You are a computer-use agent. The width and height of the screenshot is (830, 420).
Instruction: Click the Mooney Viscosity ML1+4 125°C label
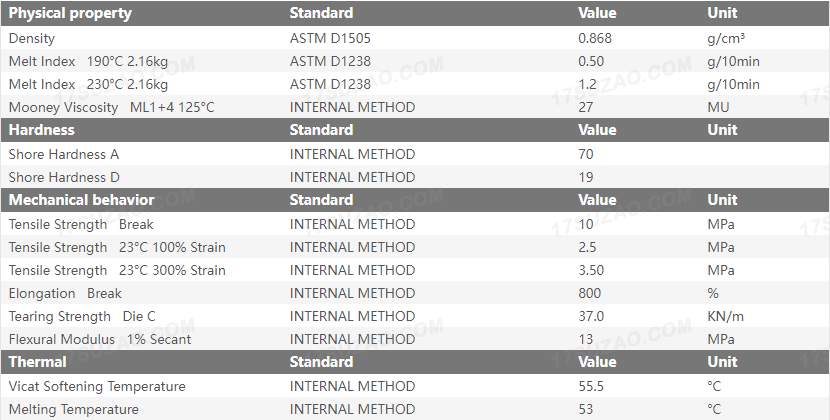point(111,107)
